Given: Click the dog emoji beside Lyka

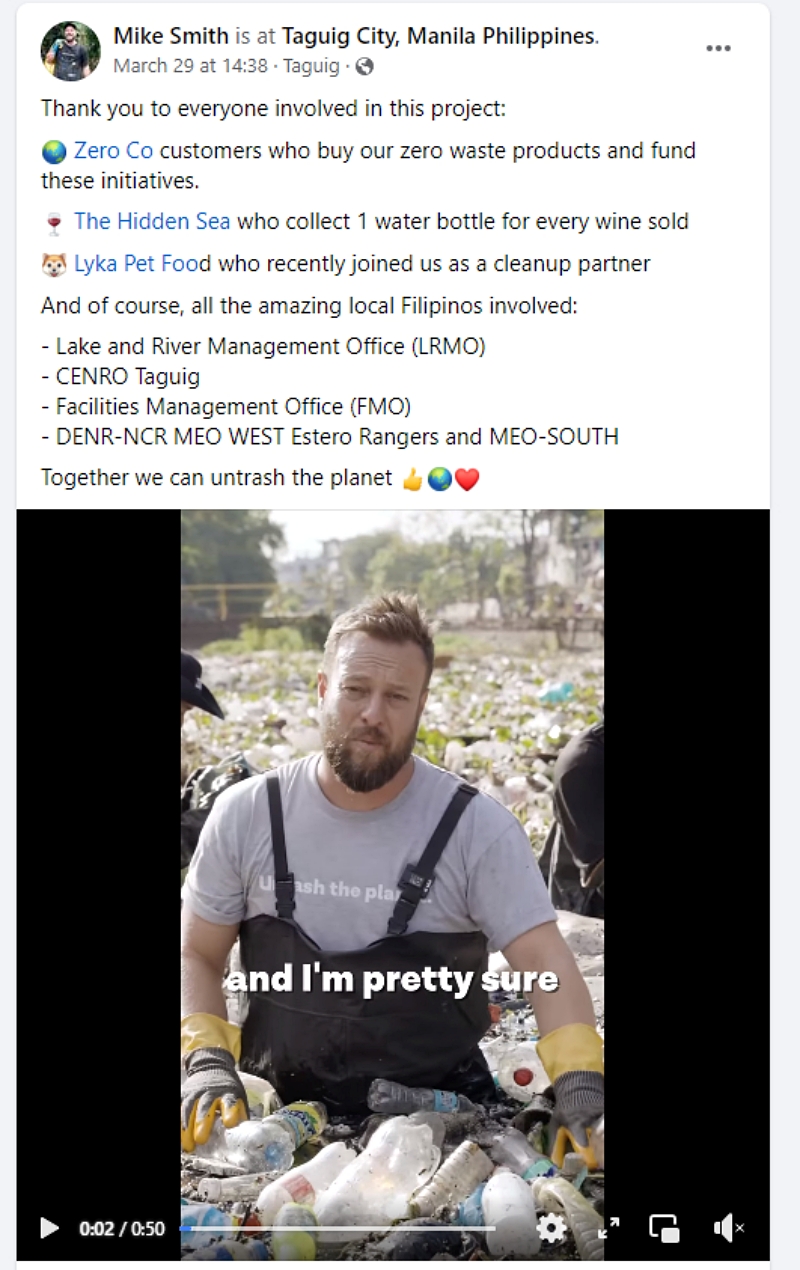Looking at the screenshot, I should click(x=54, y=265).
